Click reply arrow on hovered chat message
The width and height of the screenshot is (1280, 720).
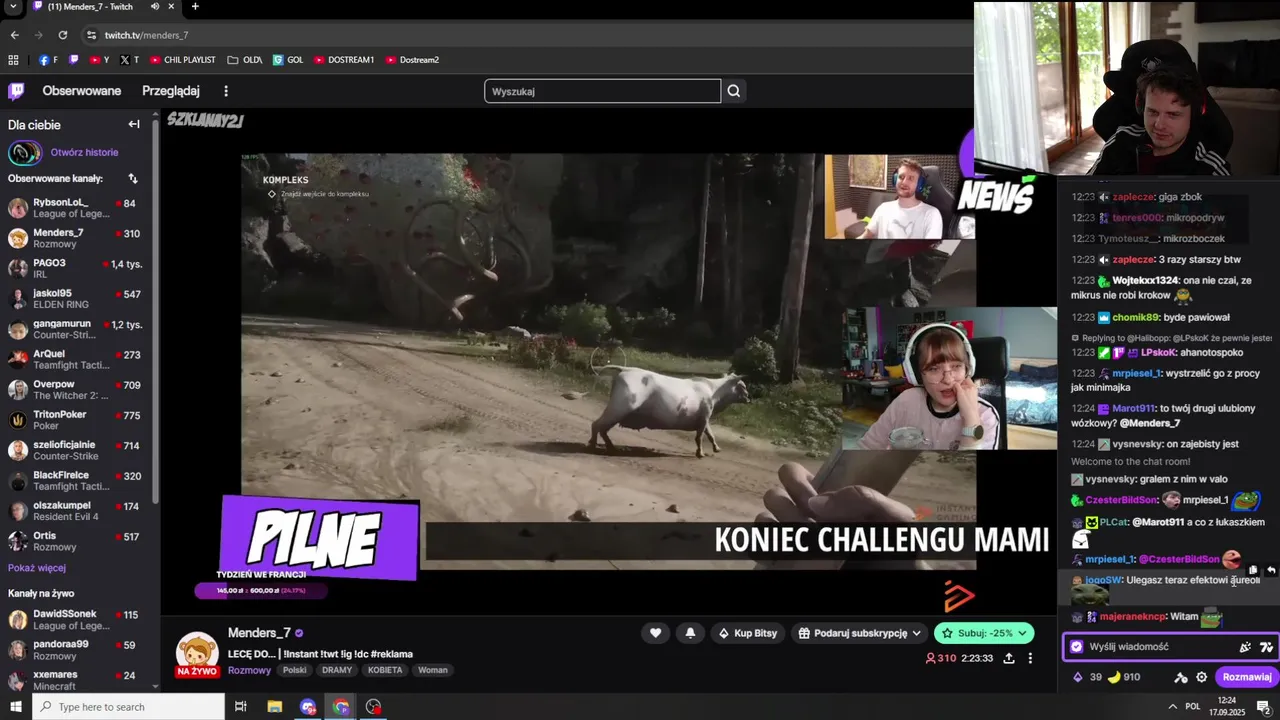1271,570
